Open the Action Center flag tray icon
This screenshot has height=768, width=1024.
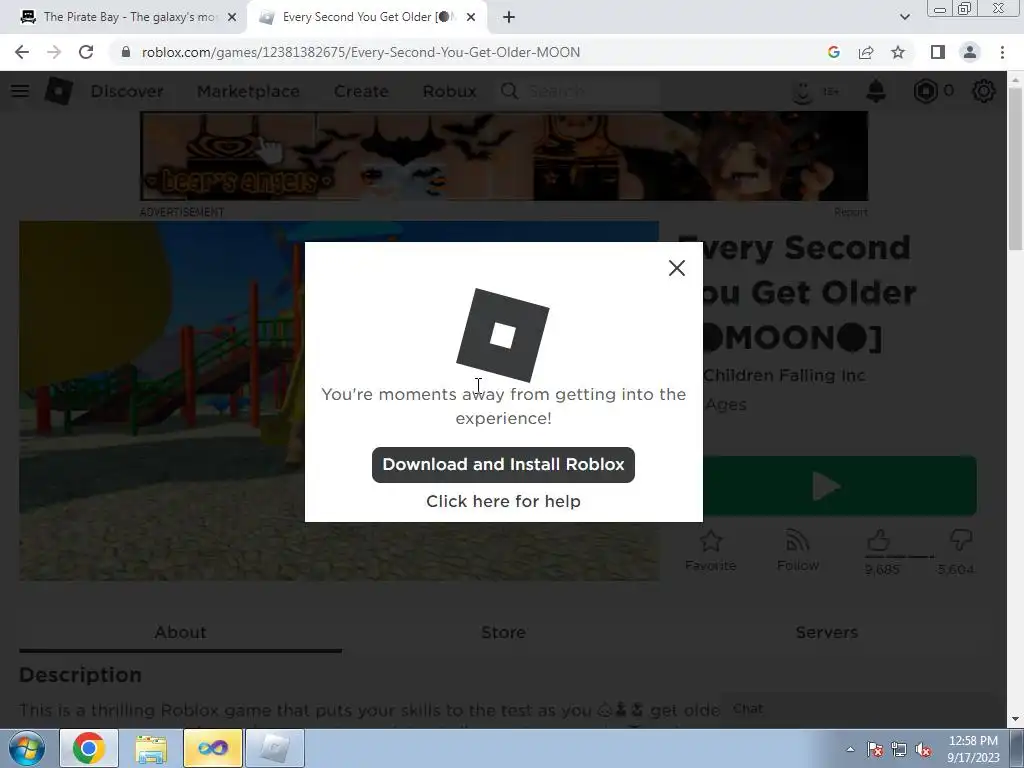[874, 750]
